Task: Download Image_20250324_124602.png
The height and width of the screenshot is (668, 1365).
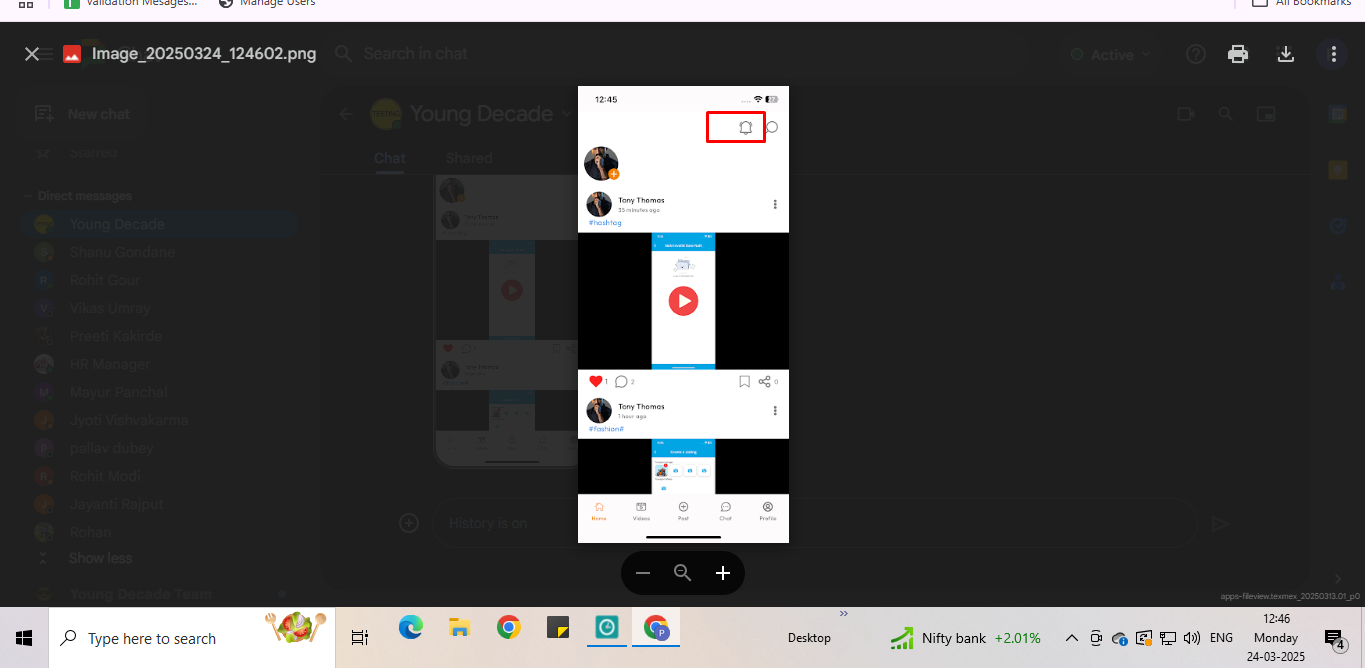Action: coord(1286,54)
